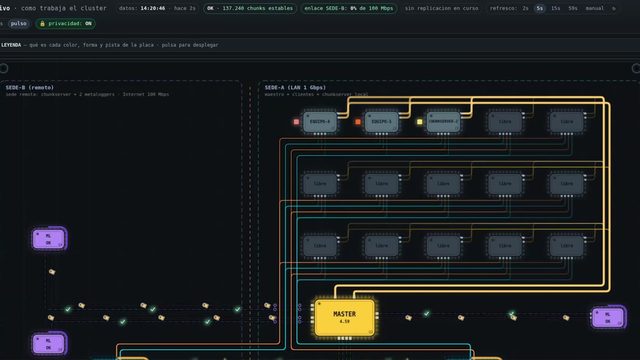The image size is (640, 360).
Task: Click the SEDE-B (remoto) zone title
Action: click(x=30, y=87)
